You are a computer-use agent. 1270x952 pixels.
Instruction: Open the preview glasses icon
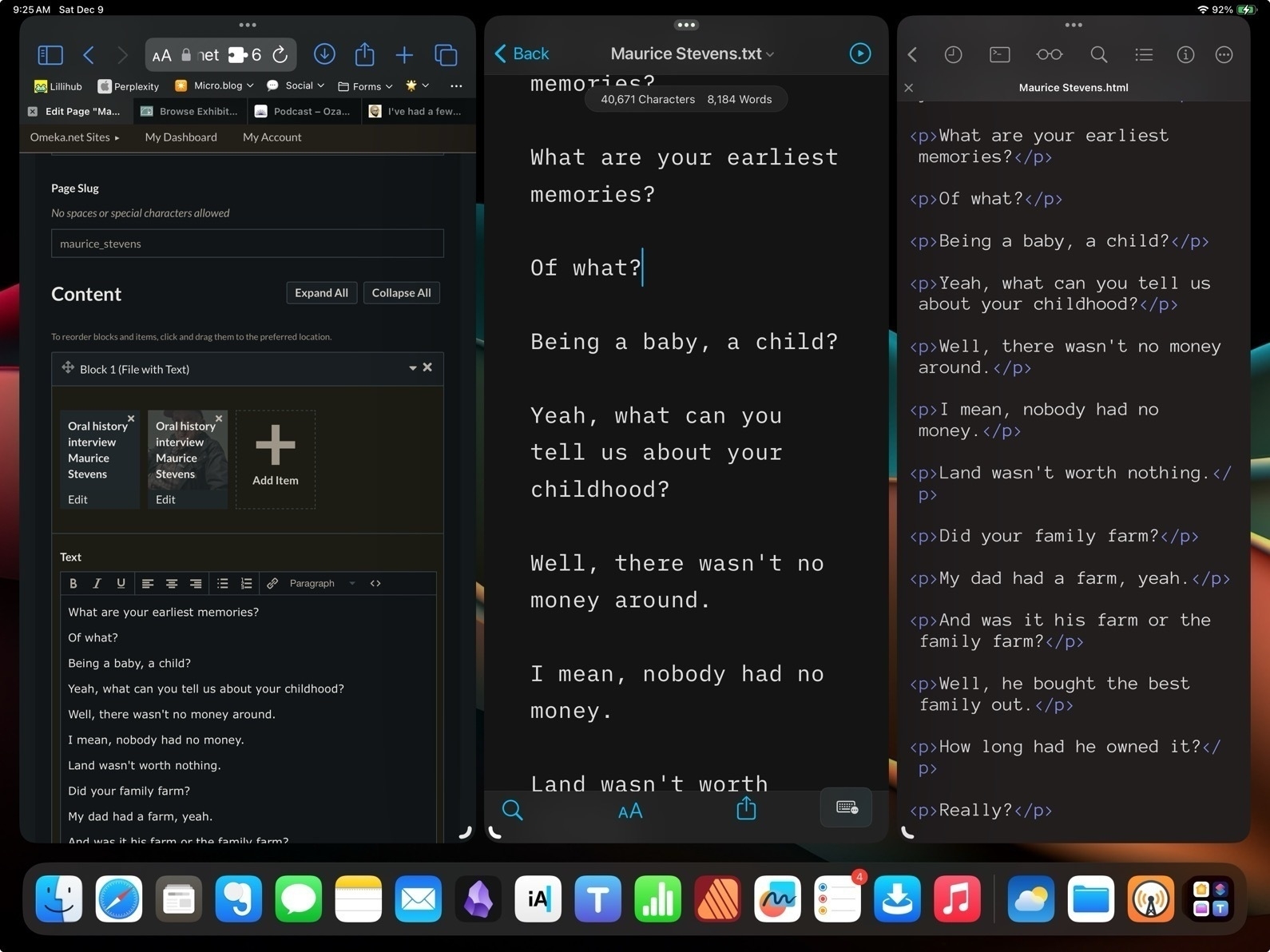coord(1049,54)
